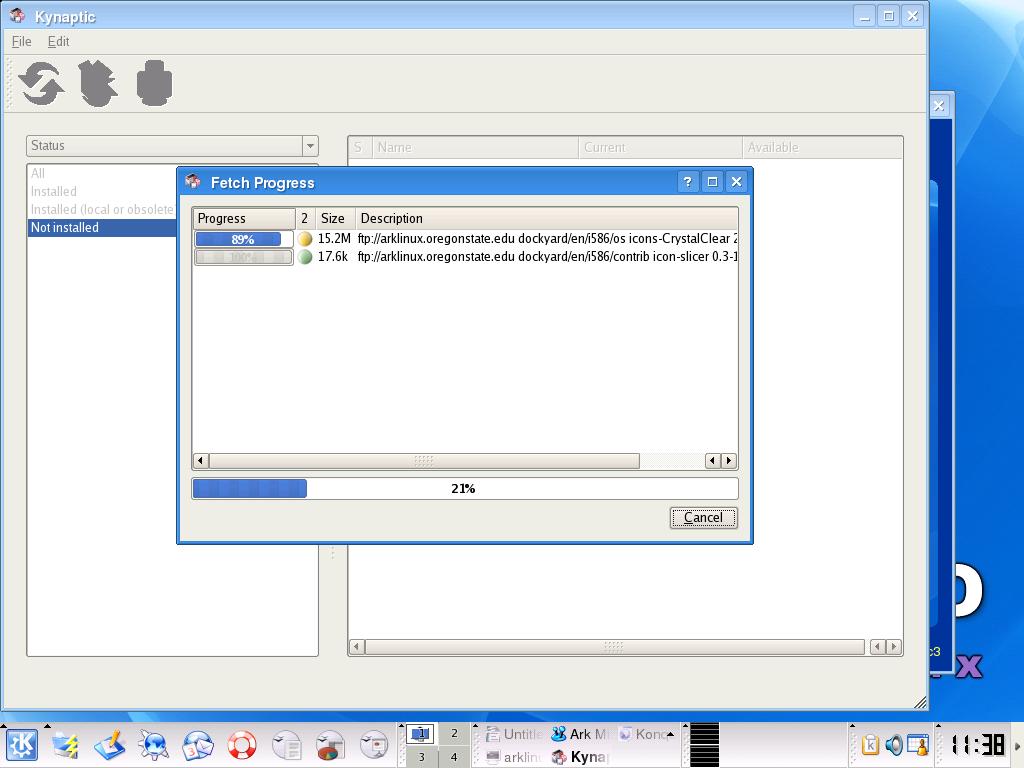Click the Progress column header
Viewport: 1024px width, 768px height.
tap(244, 218)
